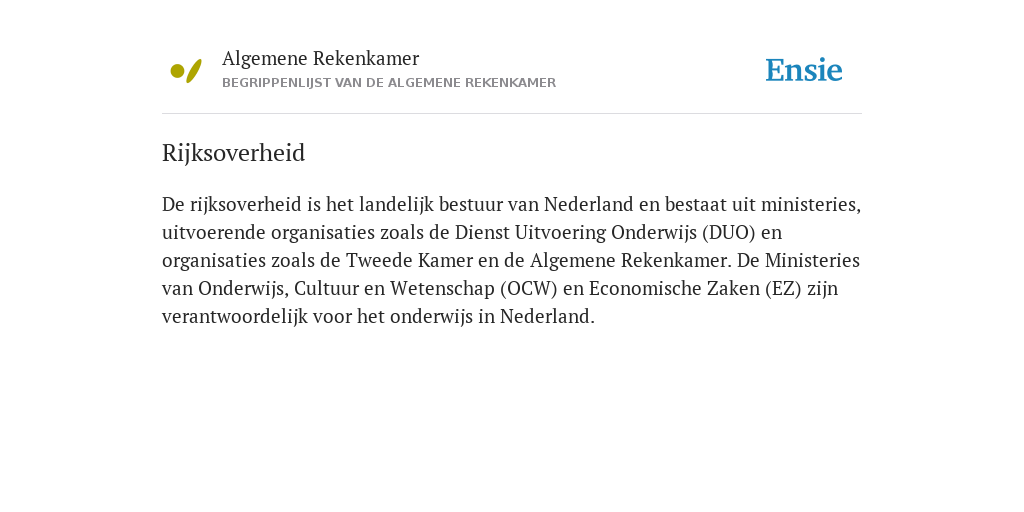Click the Algemene Rekenkamer olive logo icon
This screenshot has width=1024, height=512.
186,71
